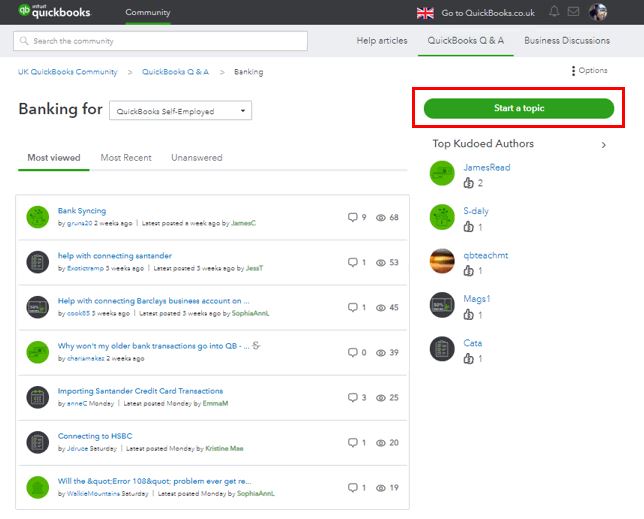
Task: Click the kudos thumbs-up under JamesRead
Action: point(468,184)
